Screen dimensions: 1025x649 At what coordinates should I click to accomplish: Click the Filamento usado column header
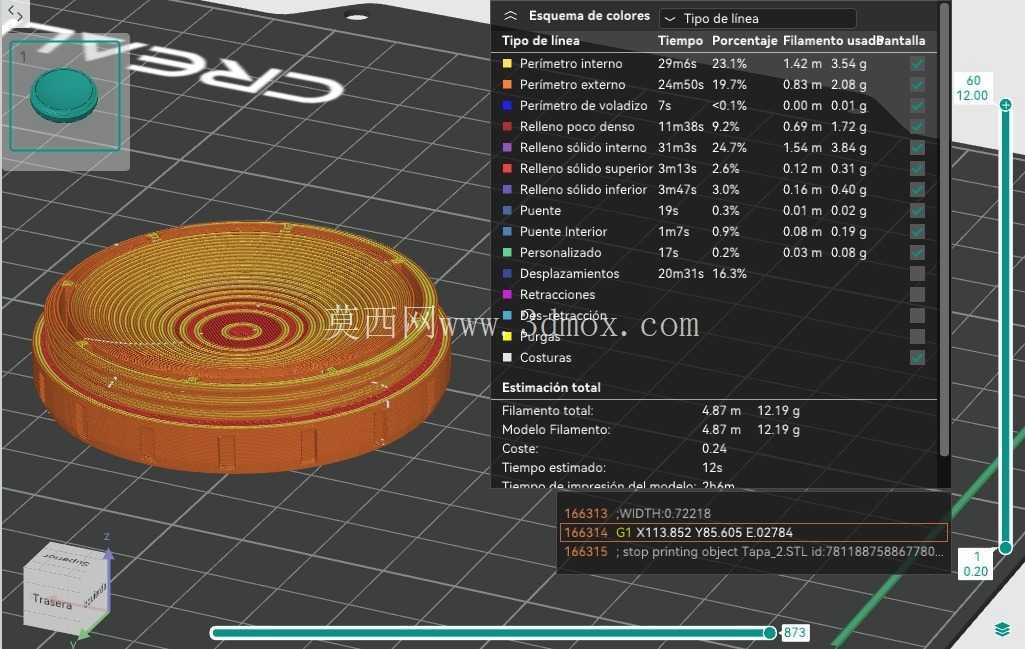pos(830,41)
